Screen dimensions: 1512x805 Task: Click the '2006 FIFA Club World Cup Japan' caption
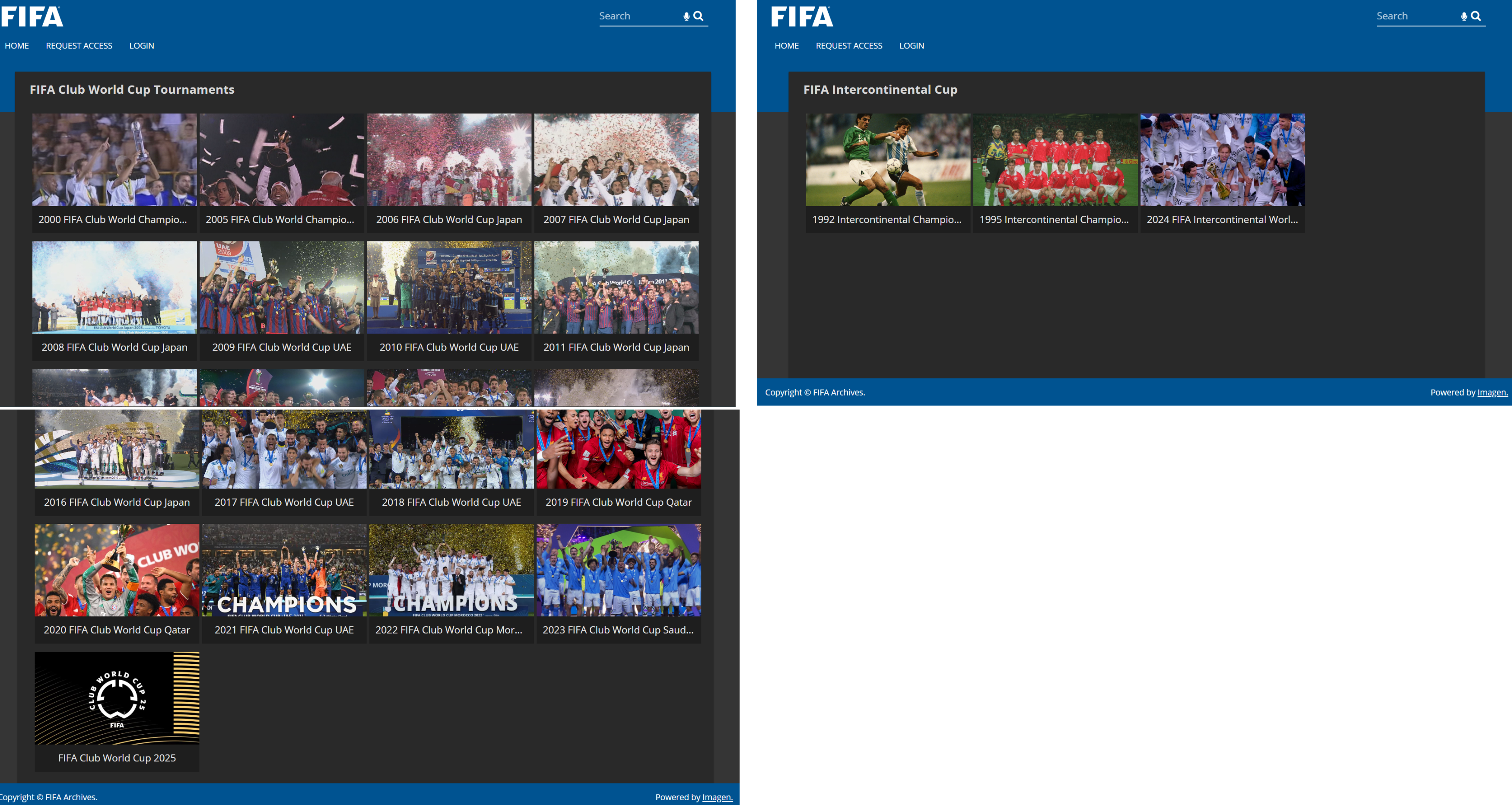(x=449, y=219)
